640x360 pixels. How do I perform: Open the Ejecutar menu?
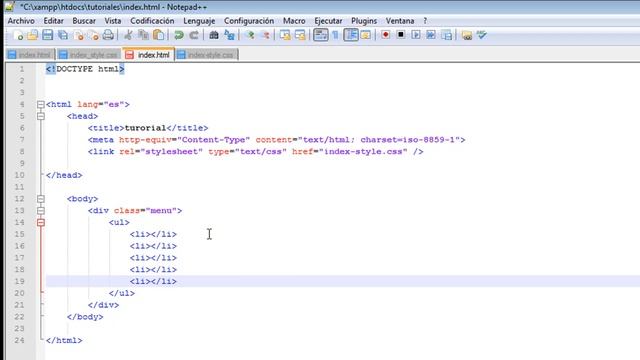pyautogui.click(x=328, y=21)
